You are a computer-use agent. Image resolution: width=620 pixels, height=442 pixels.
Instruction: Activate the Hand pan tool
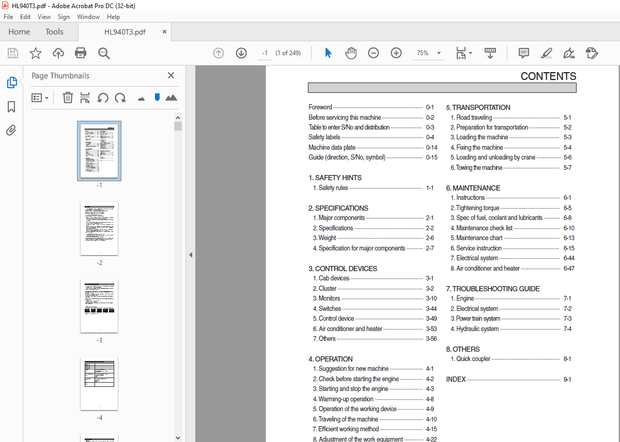tap(351, 53)
